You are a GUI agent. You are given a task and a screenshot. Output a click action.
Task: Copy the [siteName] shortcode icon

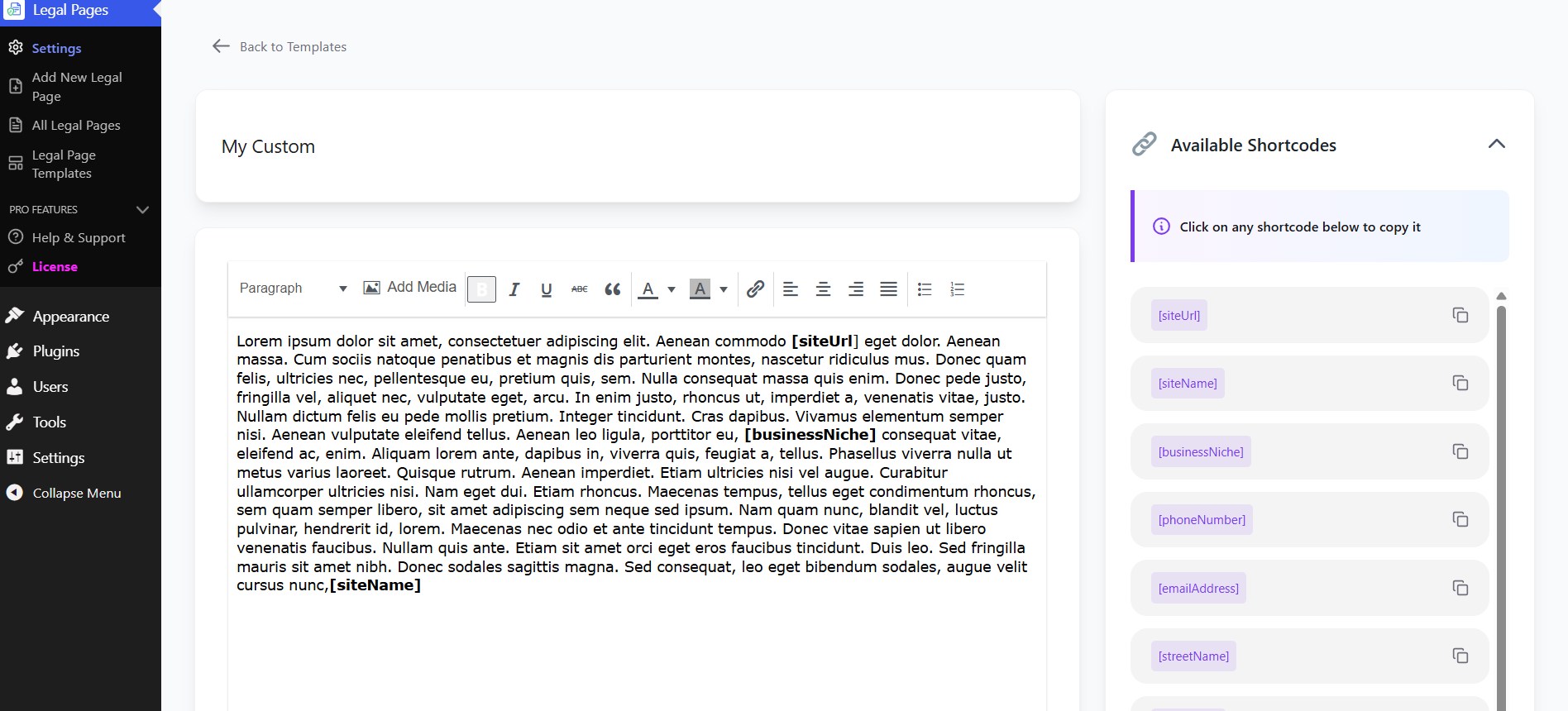(x=1460, y=383)
